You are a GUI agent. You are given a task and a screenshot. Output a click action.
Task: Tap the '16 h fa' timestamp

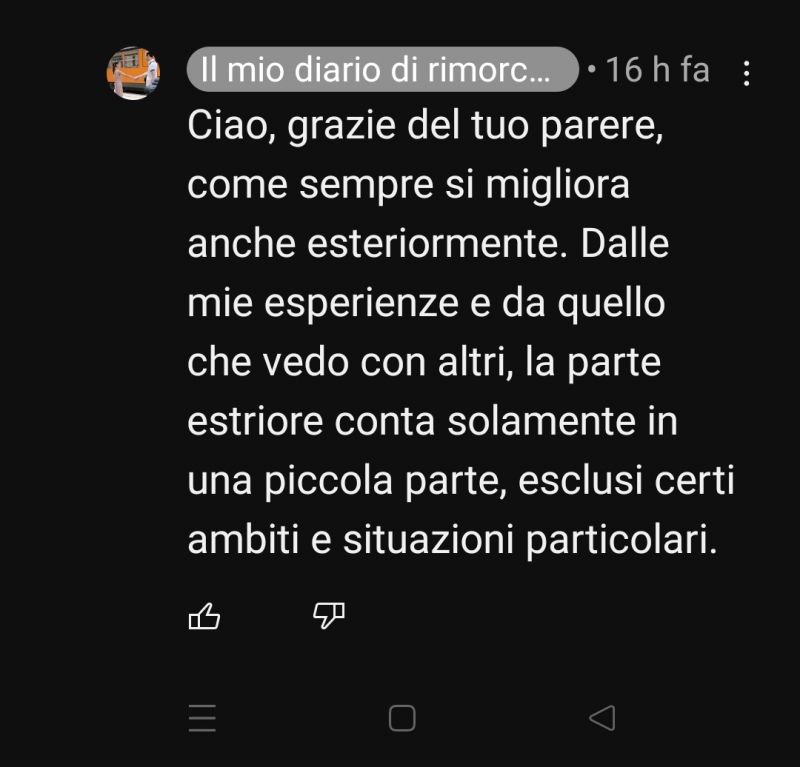(658, 69)
